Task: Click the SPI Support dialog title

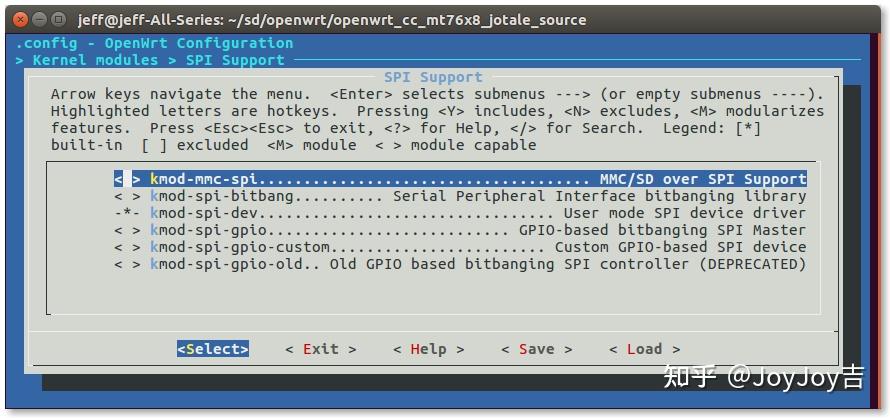Action: pyautogui.click(x=434, y=77)
